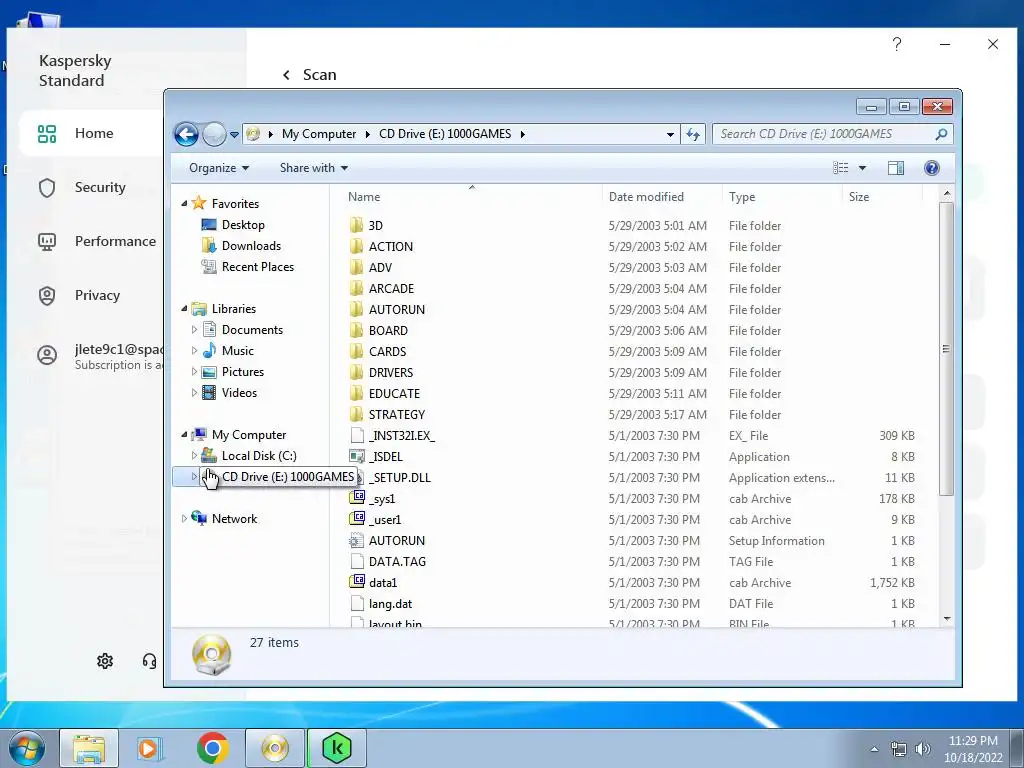Select the Music library
This screenshot has height=768, width=1024.
point(237,351)
